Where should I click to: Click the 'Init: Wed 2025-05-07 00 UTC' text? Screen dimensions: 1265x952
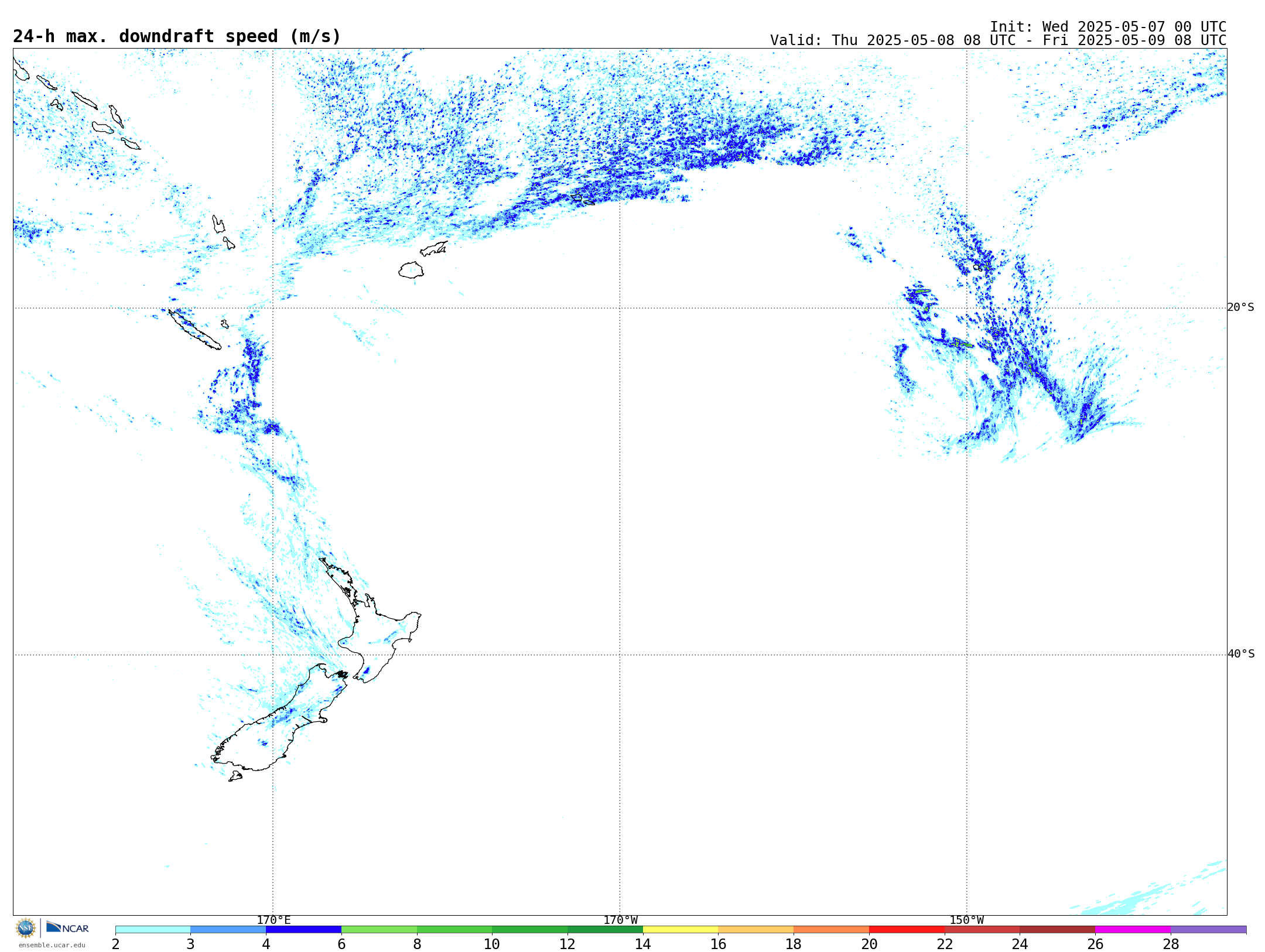click(x=1108, y=27)
